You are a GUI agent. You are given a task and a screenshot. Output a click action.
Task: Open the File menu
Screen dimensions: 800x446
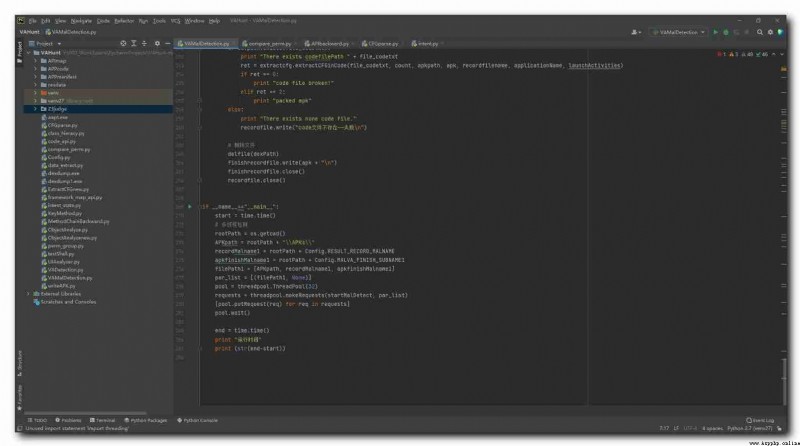click(x=33, y=21)
